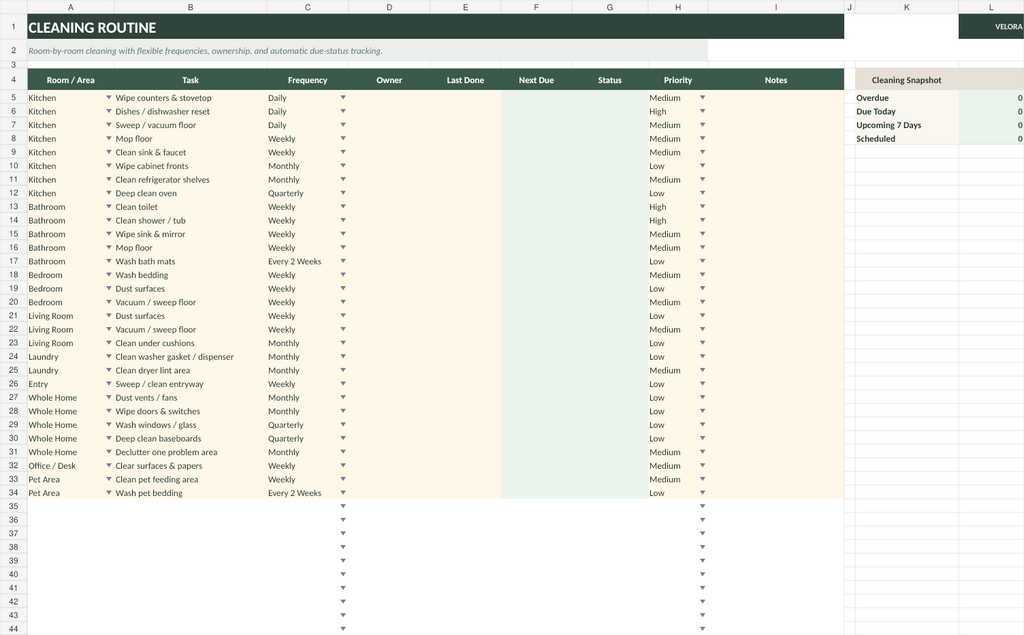1024x635 pixels.
Task: Click the VELORA label cell
Action: 991,27
